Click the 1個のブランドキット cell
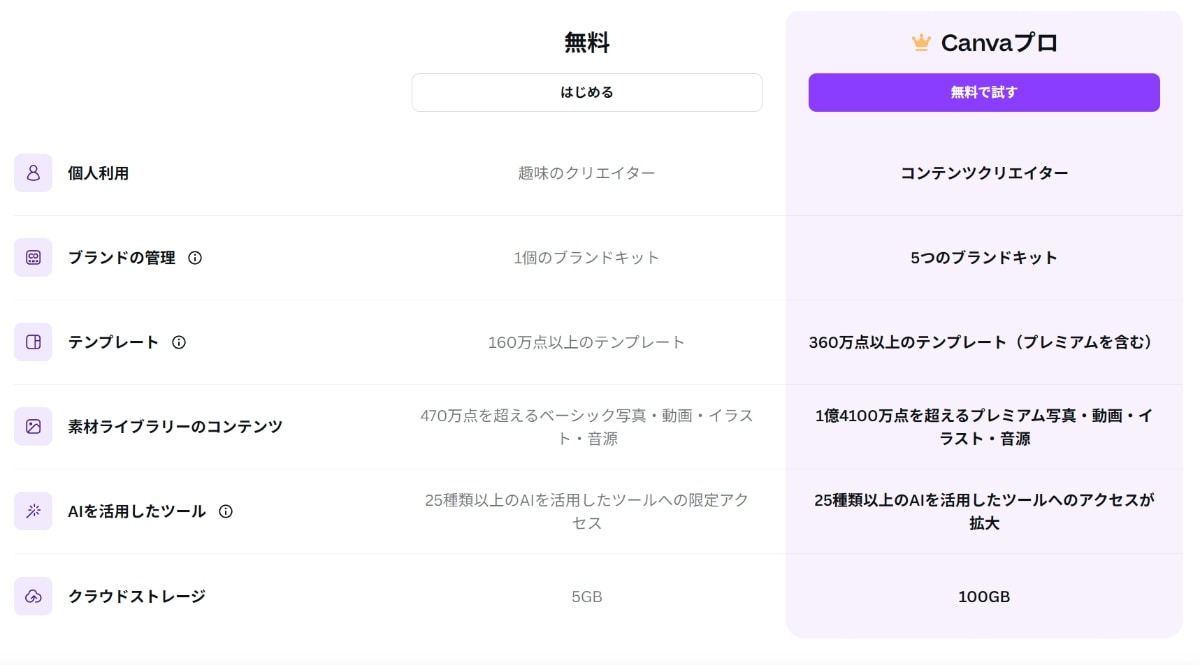 [x=587, y=258]
